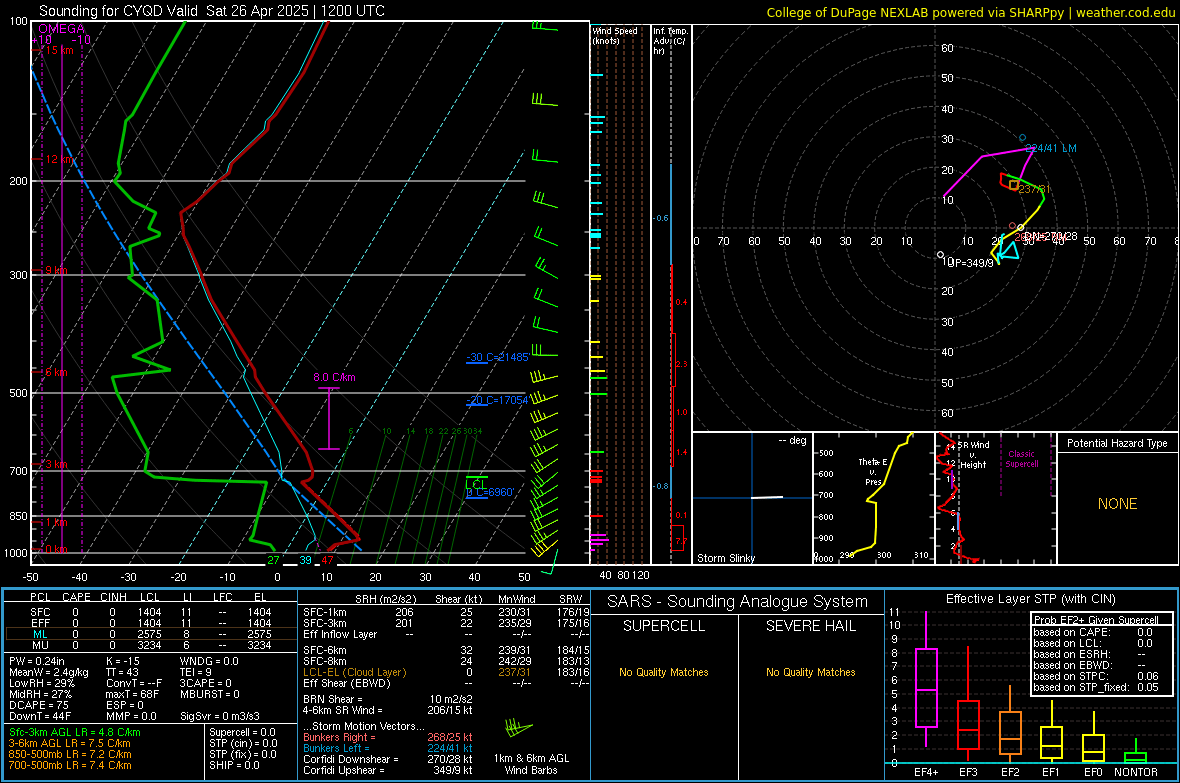Image resolution: width=1180 pixels, height=783 pixels.
Task: Click the 'SFC-6km' kinematics row
Action: click(x=446, y=650)
